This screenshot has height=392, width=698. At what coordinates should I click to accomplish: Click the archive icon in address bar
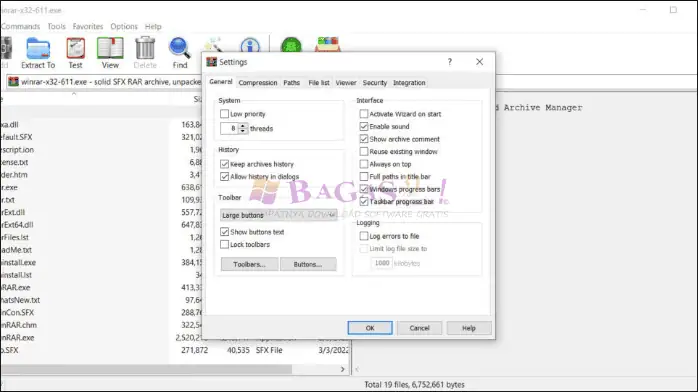coord(13,82)
